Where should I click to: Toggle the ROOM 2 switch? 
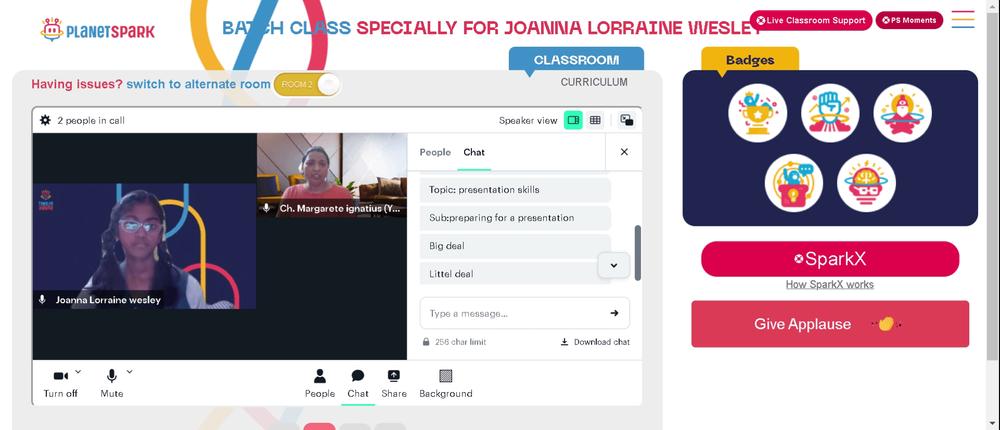[307, 84]
